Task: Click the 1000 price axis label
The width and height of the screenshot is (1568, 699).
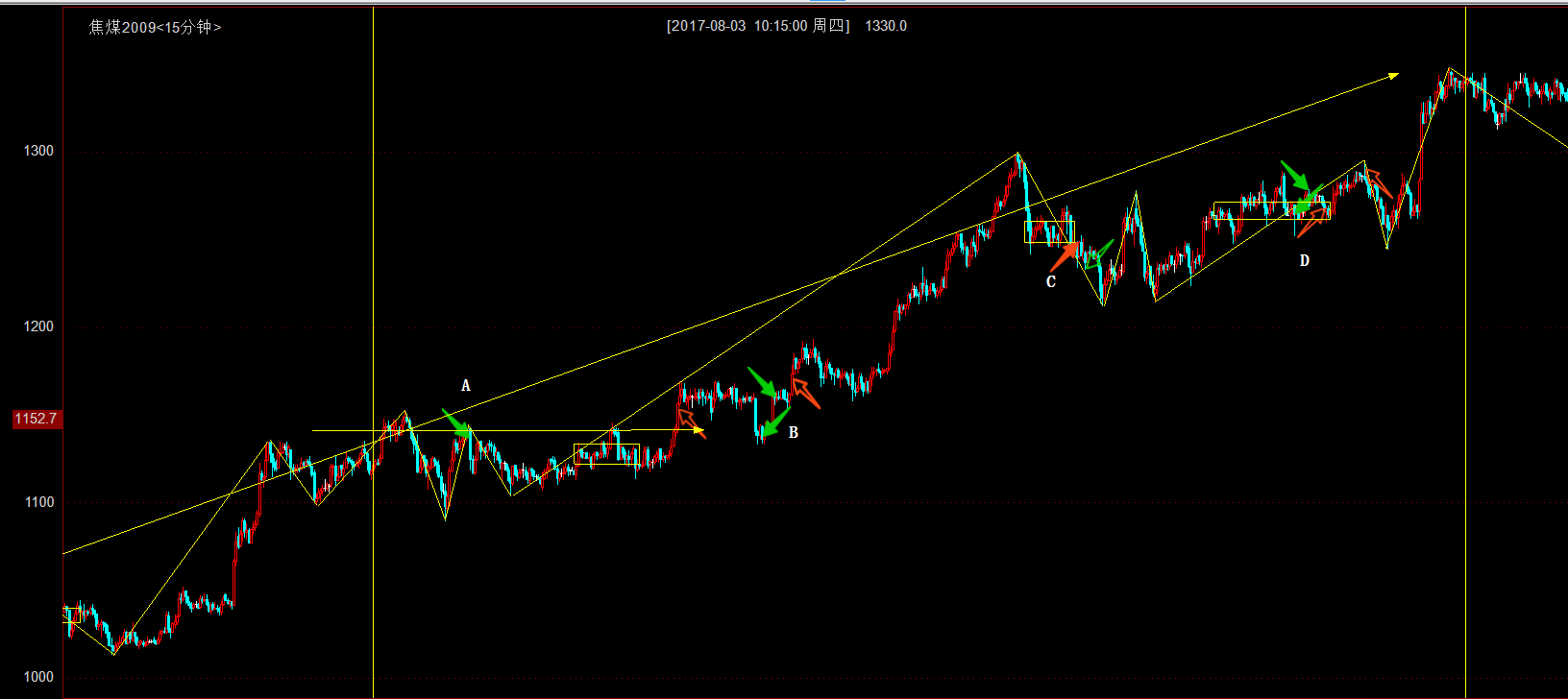Action: click(x=39, y=677)
